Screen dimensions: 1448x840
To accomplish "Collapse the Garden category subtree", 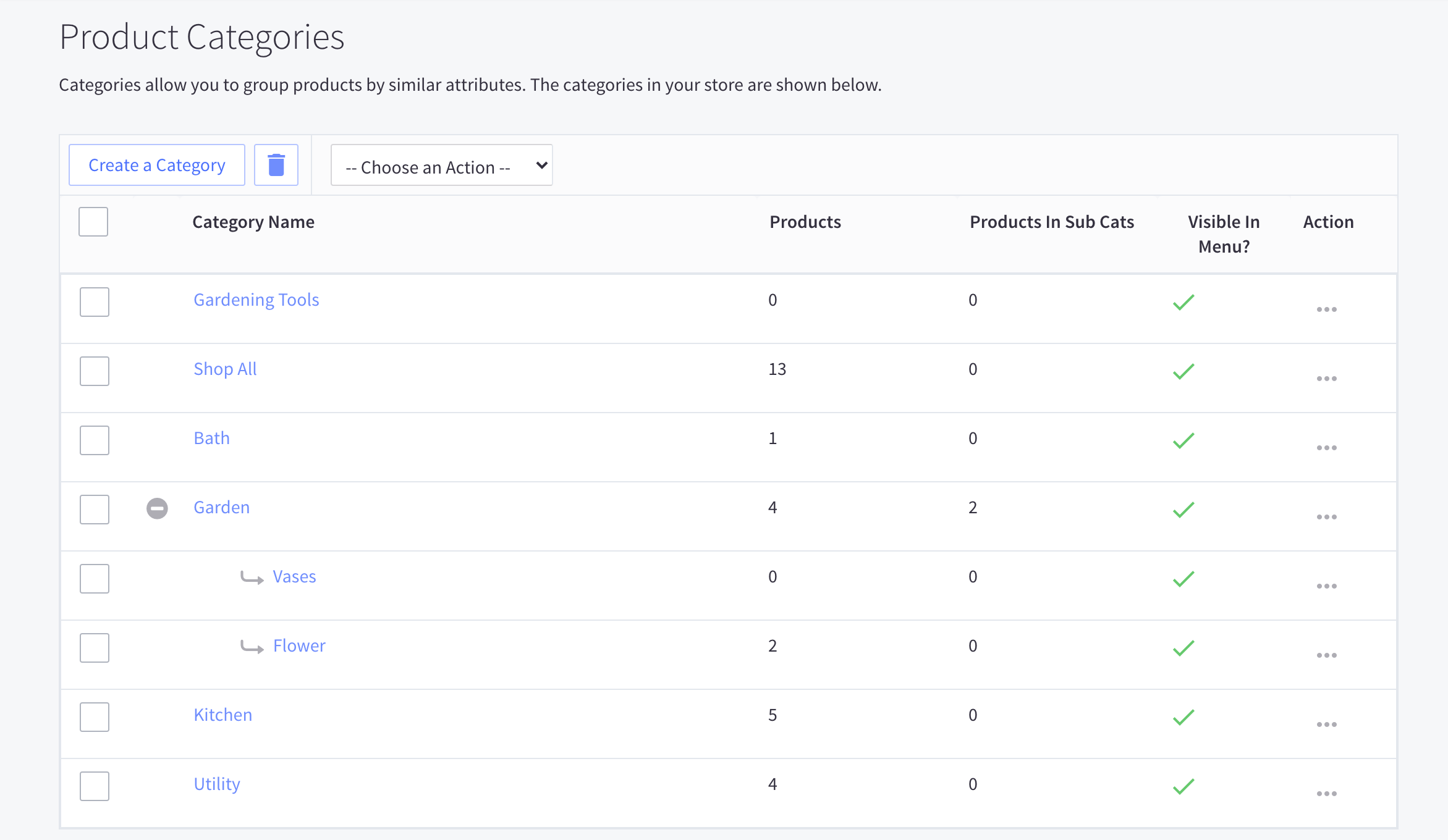I will (x=157, y=508).
